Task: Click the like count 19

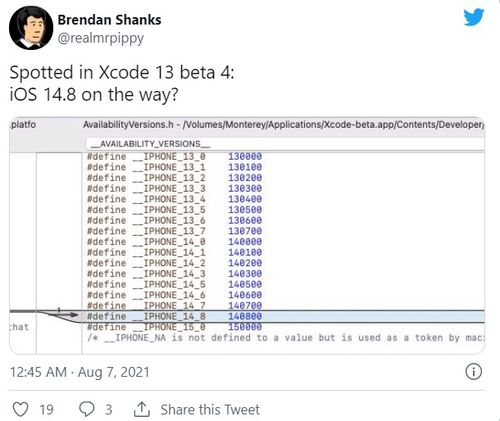Action: coord(46,410)
